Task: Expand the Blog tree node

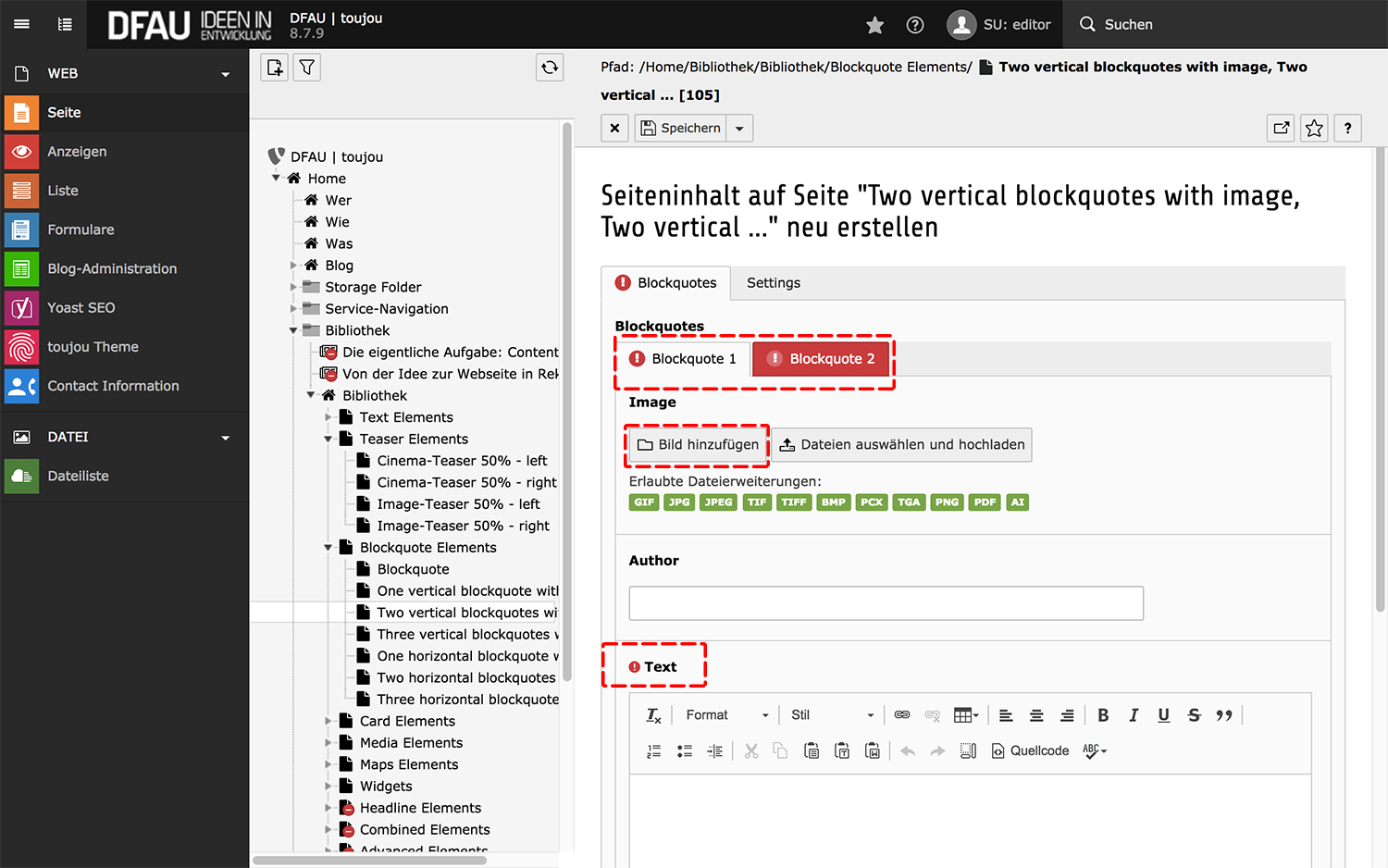Action: point(293,266)
